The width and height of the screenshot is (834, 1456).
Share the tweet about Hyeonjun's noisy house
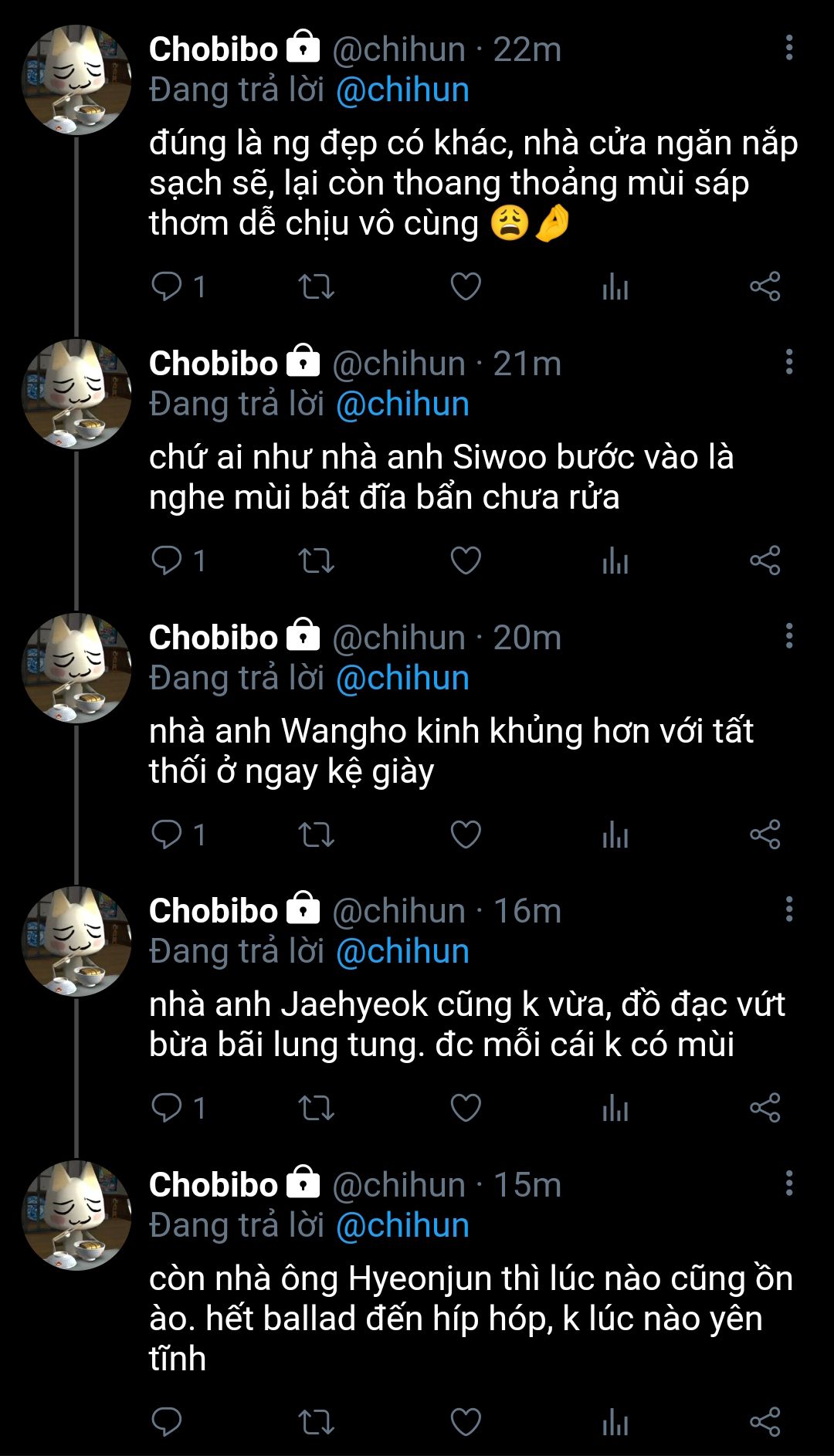click(x=765, y=1421)
